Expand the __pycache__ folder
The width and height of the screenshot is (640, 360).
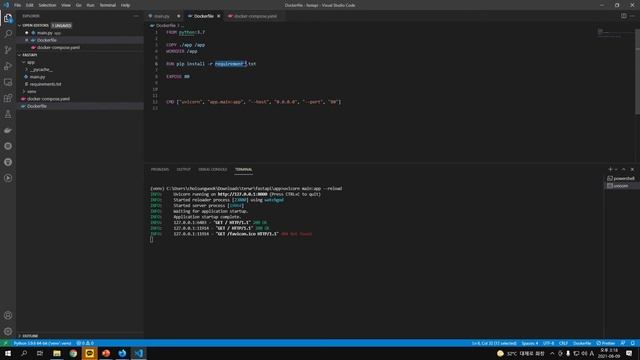pos(27,69)
